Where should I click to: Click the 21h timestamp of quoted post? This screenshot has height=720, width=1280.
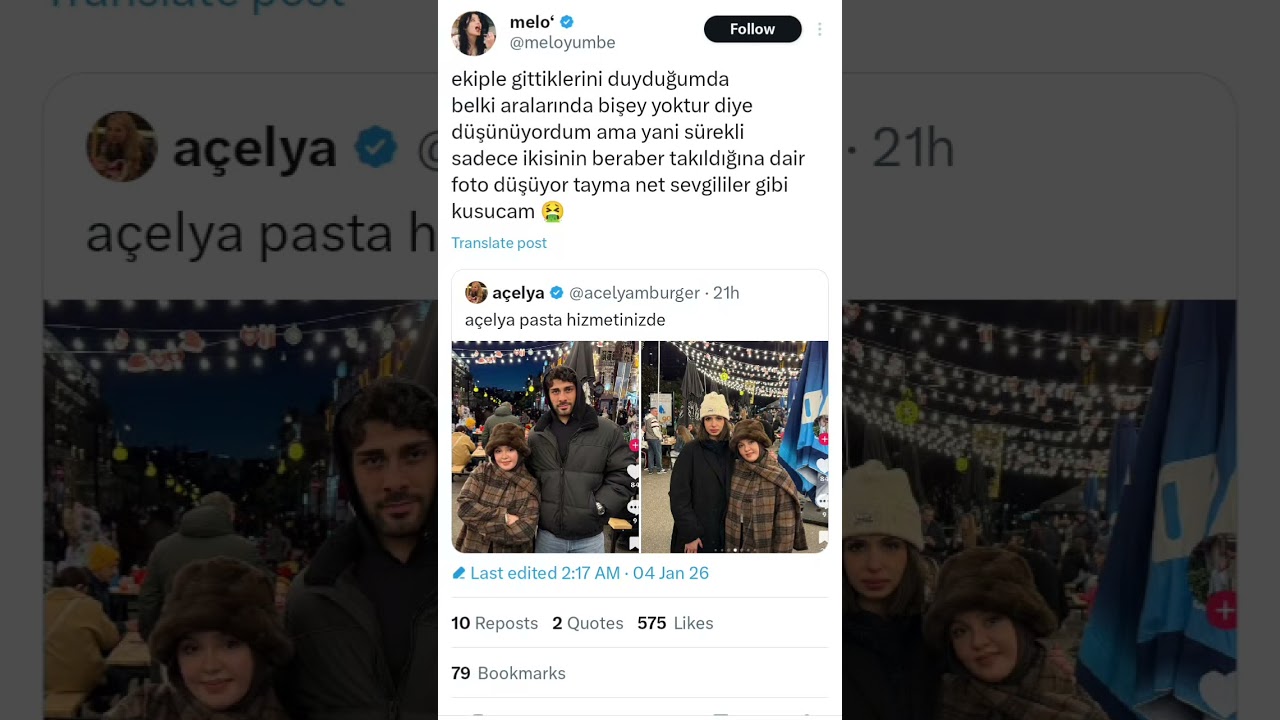pos(726,293)
